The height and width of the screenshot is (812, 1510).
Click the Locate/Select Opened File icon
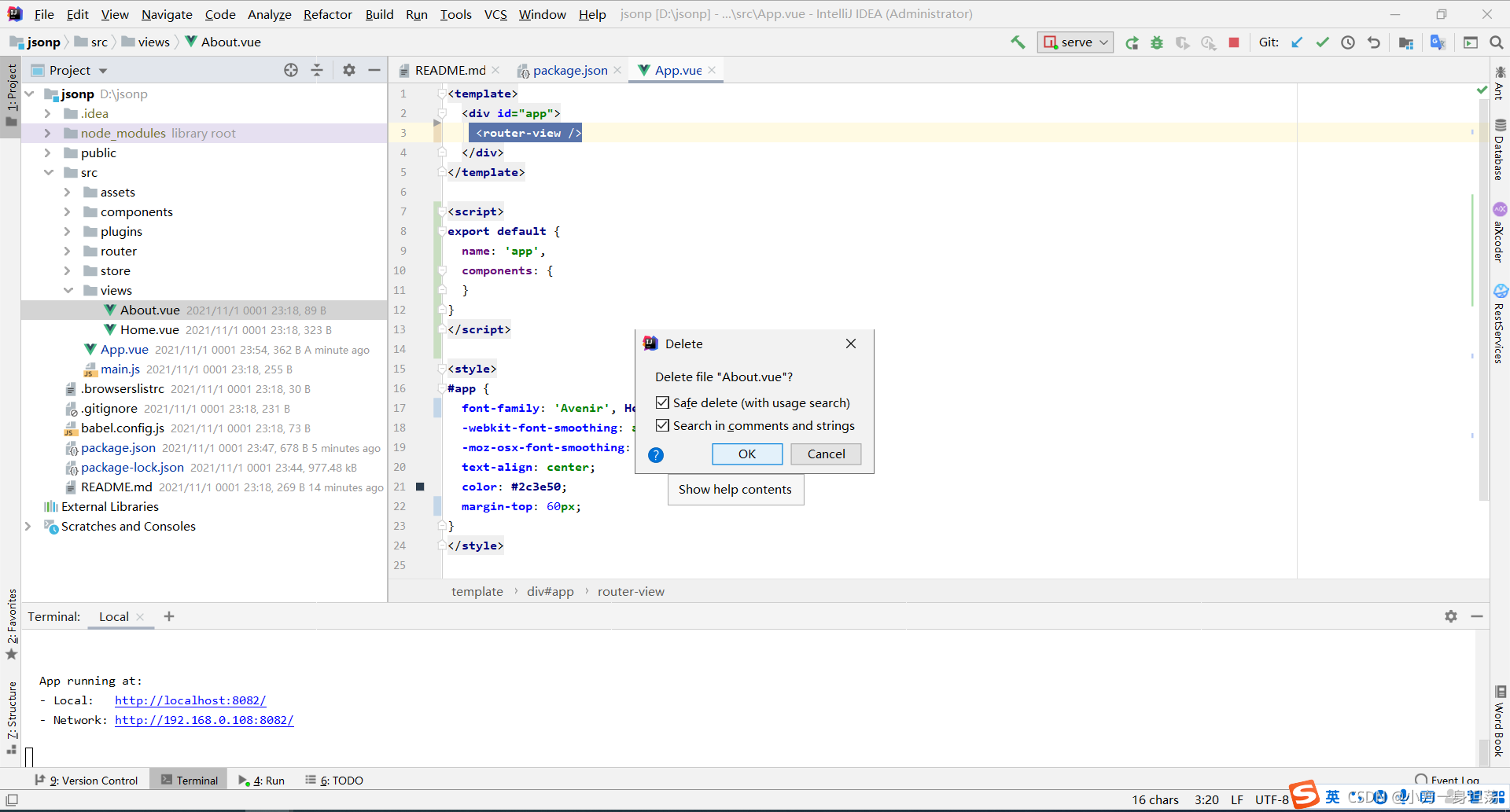pyautogui.click(x=291, y=70)
